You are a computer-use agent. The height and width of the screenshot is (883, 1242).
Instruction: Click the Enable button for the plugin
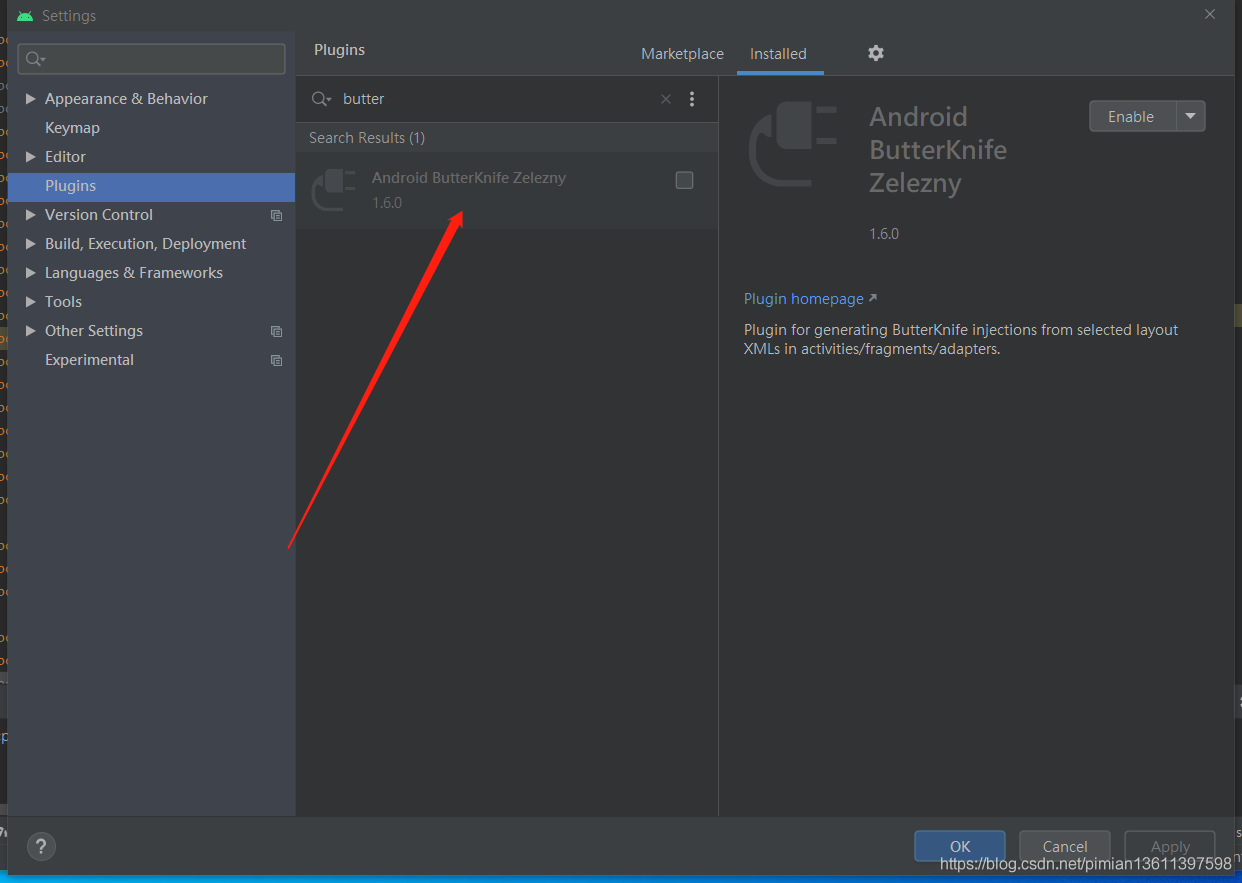1132,116
